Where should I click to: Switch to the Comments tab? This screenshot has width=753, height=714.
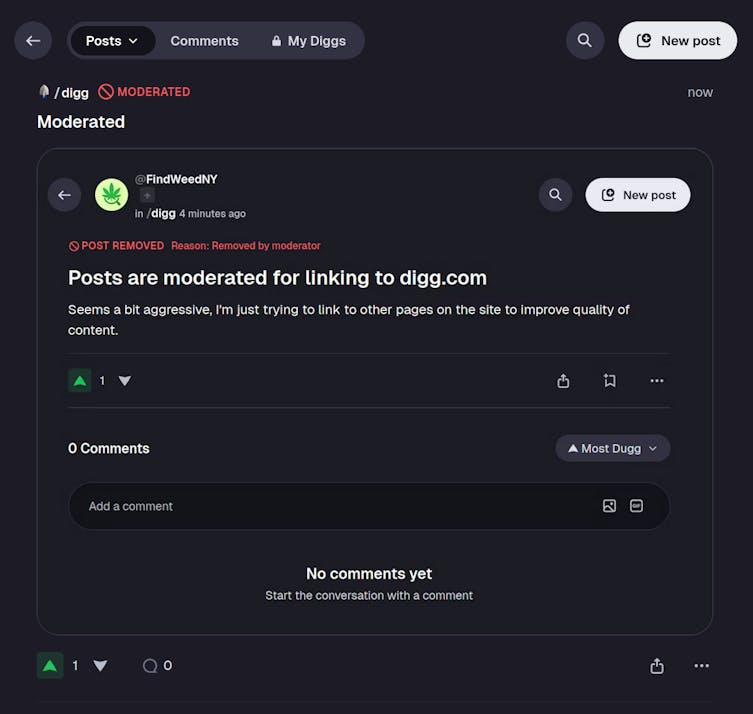(204, 41)
